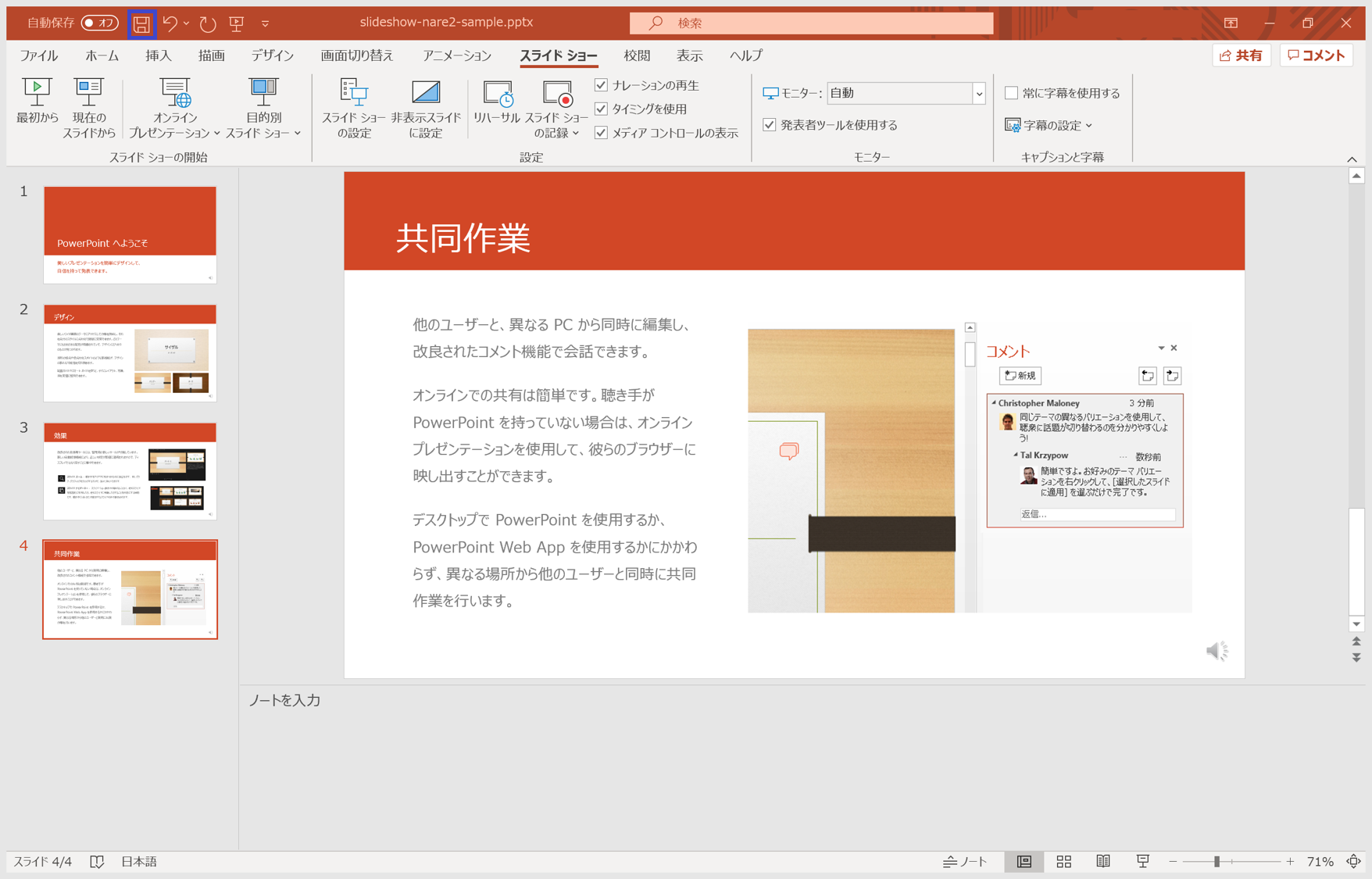Click Start From Beginning quick access icon
This screenshot has height=879, width=1372.
237,23
